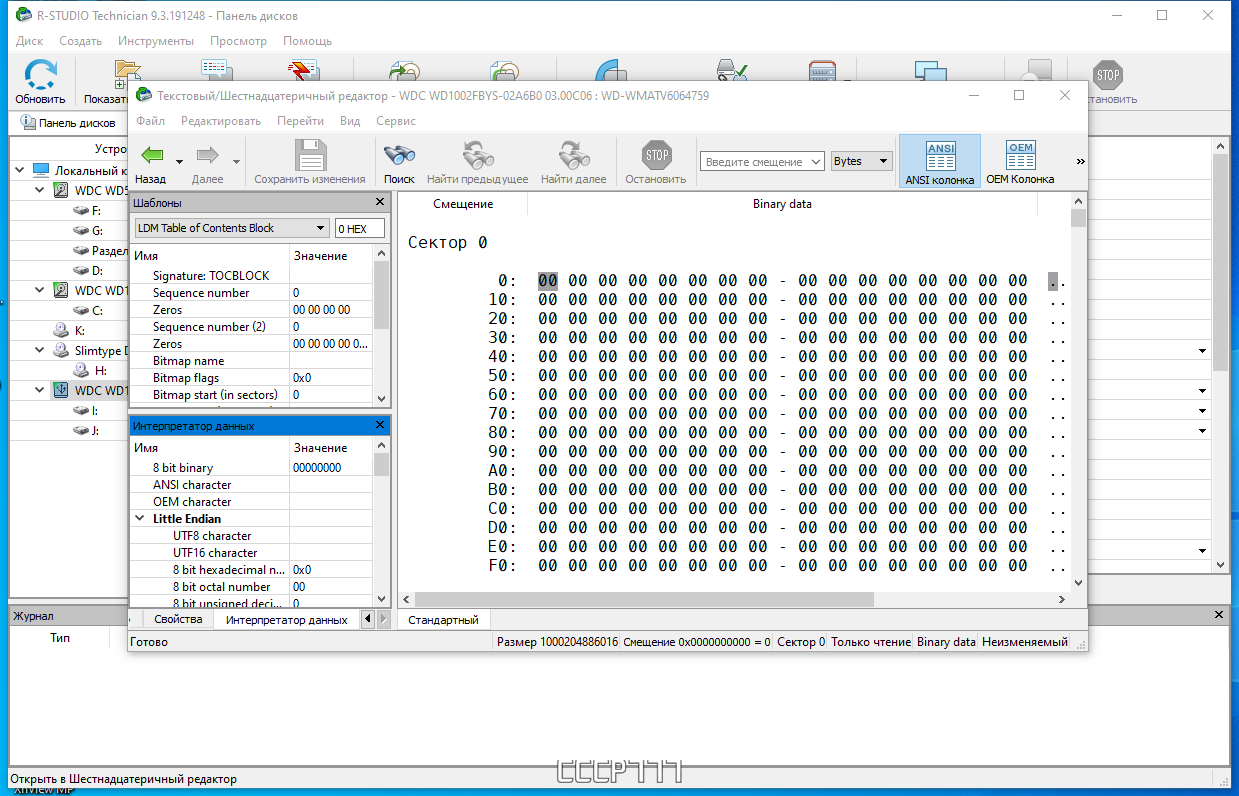Open the Вид menu

click(x=350, y=121)
